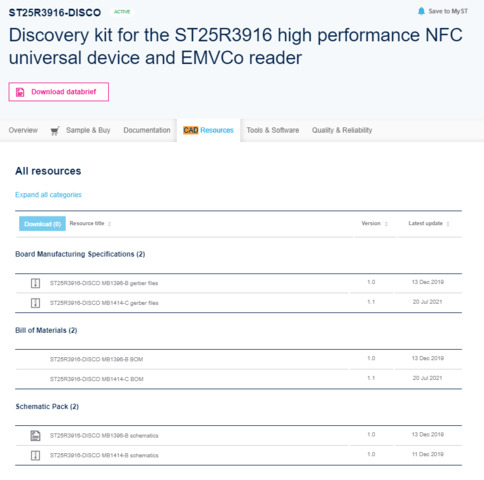Open ST25R3916-DISCO MB1396-B BOM resource
The image size is (484, 480).
pos(96,359)
